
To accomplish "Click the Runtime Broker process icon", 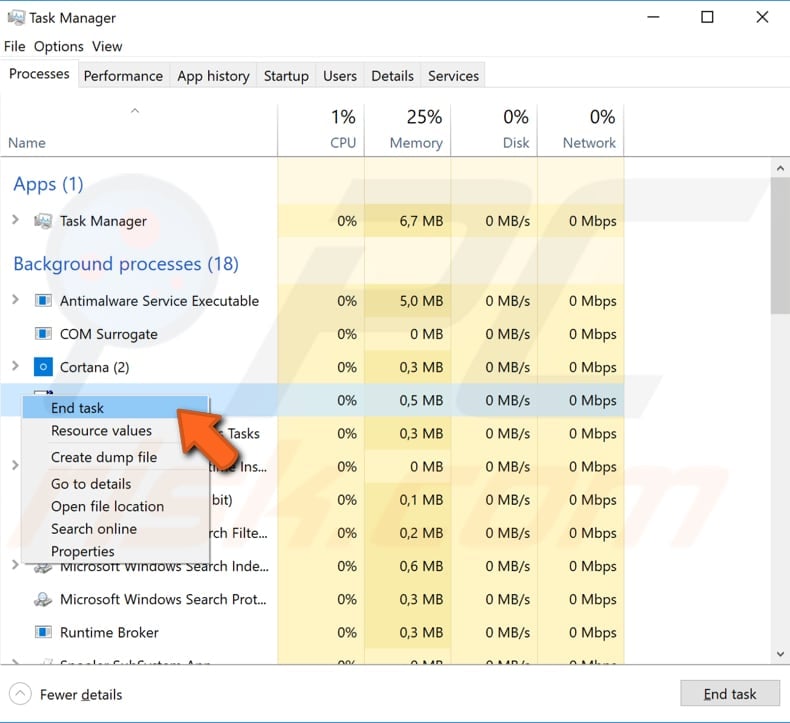I will point(43,633).
